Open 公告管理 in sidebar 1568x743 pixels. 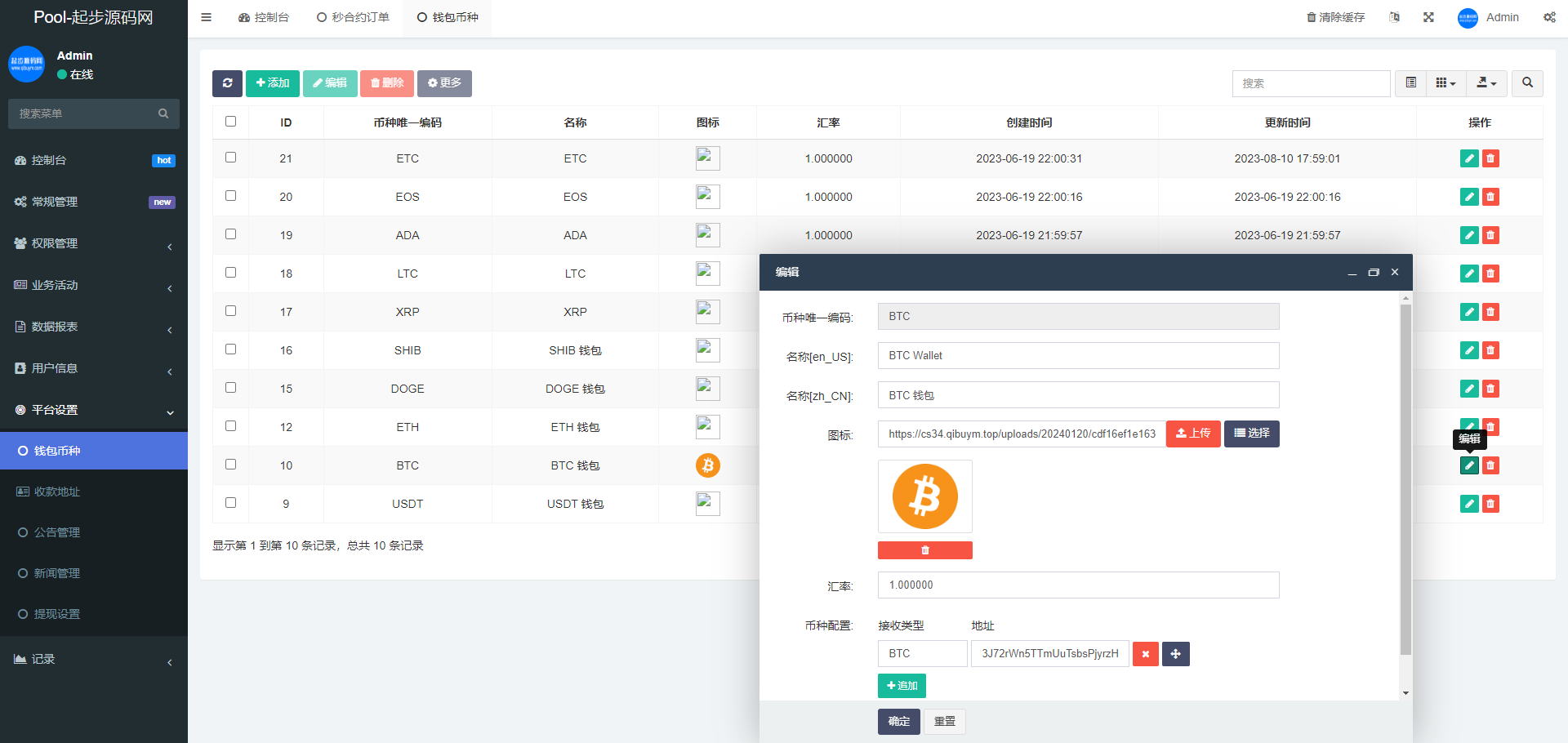coord(94,532)
